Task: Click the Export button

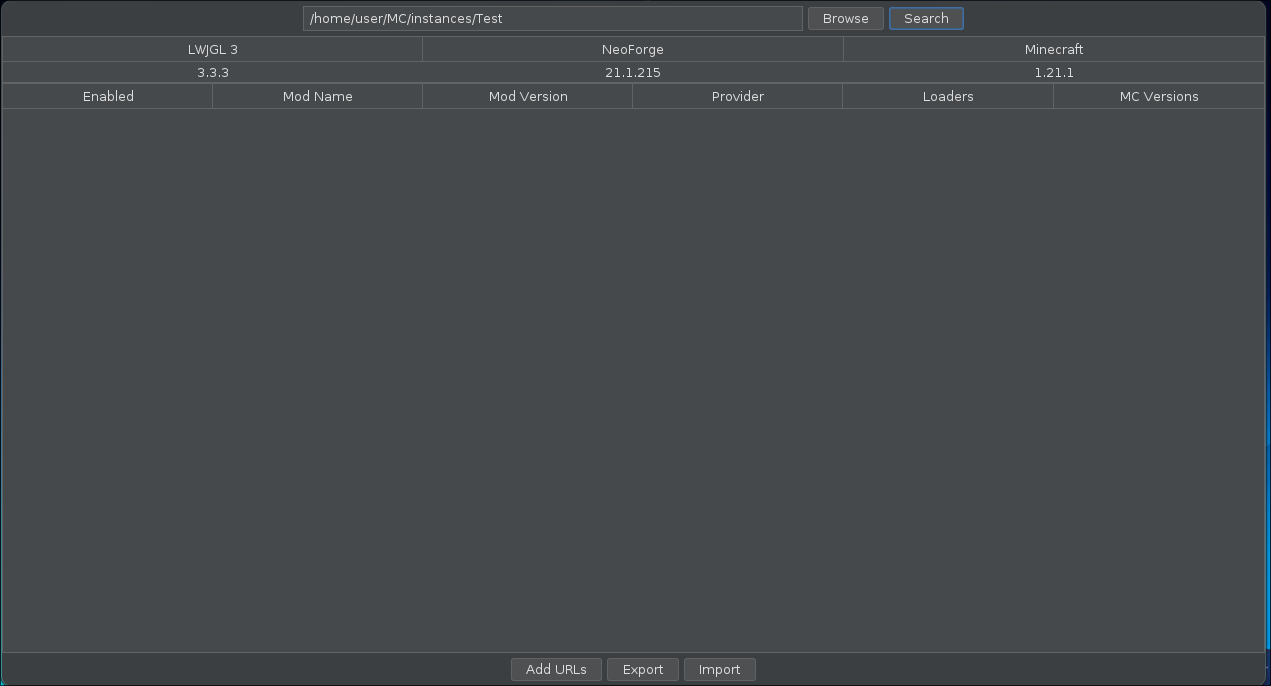Action: pos(642,669)
